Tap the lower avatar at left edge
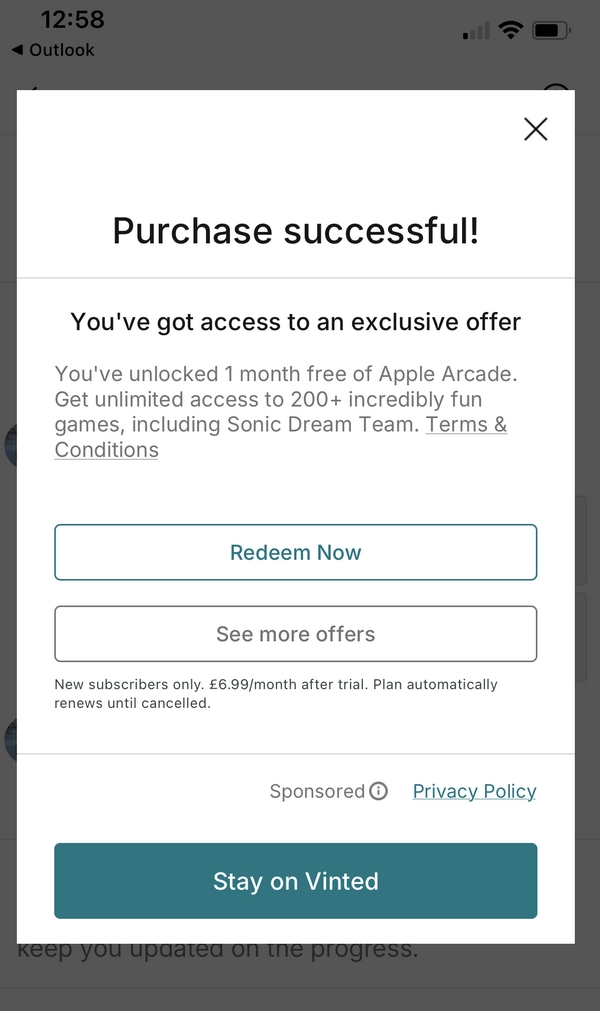This screenshot has width=600, height=1011. (9, 740)
